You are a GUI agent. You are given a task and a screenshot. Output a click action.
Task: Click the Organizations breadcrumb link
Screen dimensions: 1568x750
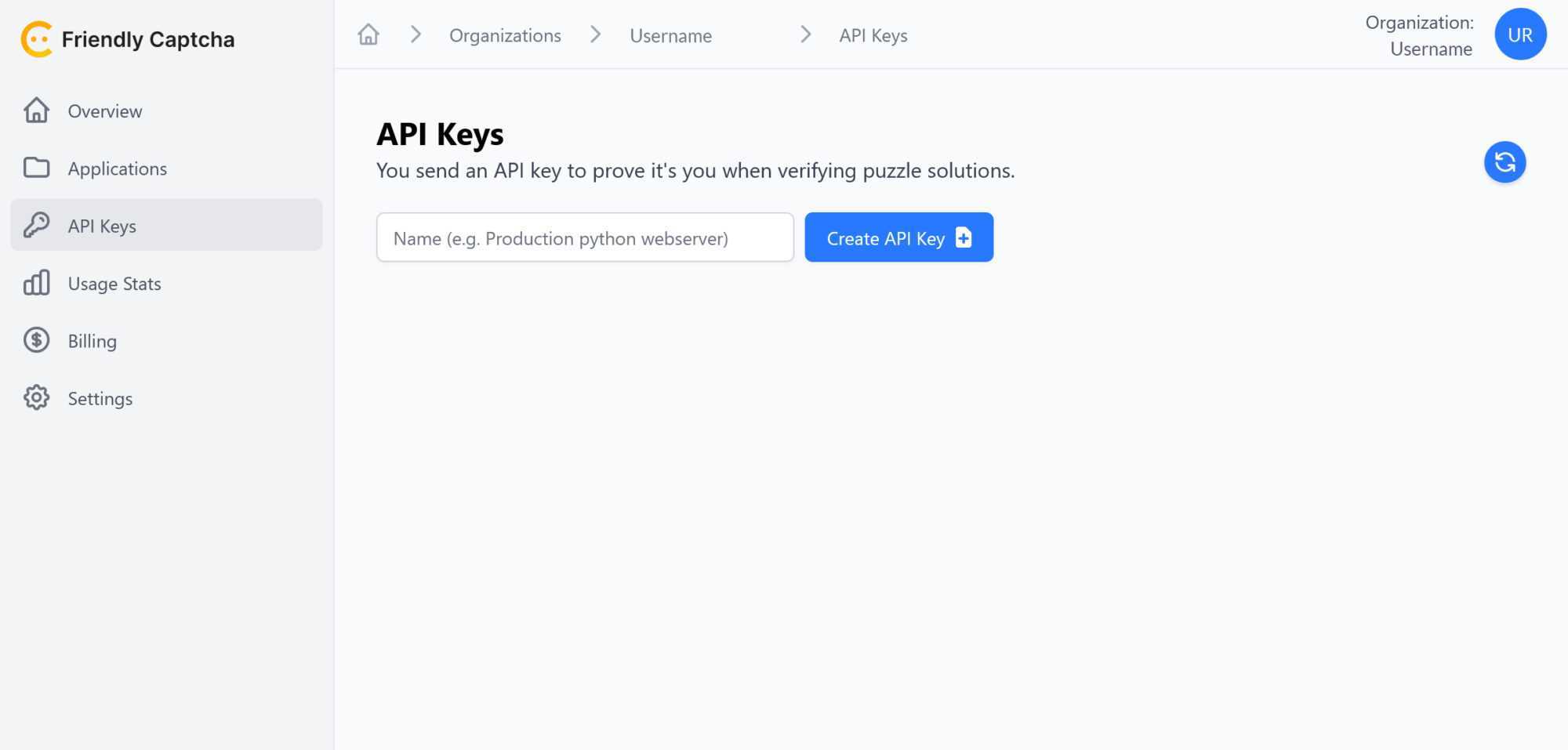(505, 35)
